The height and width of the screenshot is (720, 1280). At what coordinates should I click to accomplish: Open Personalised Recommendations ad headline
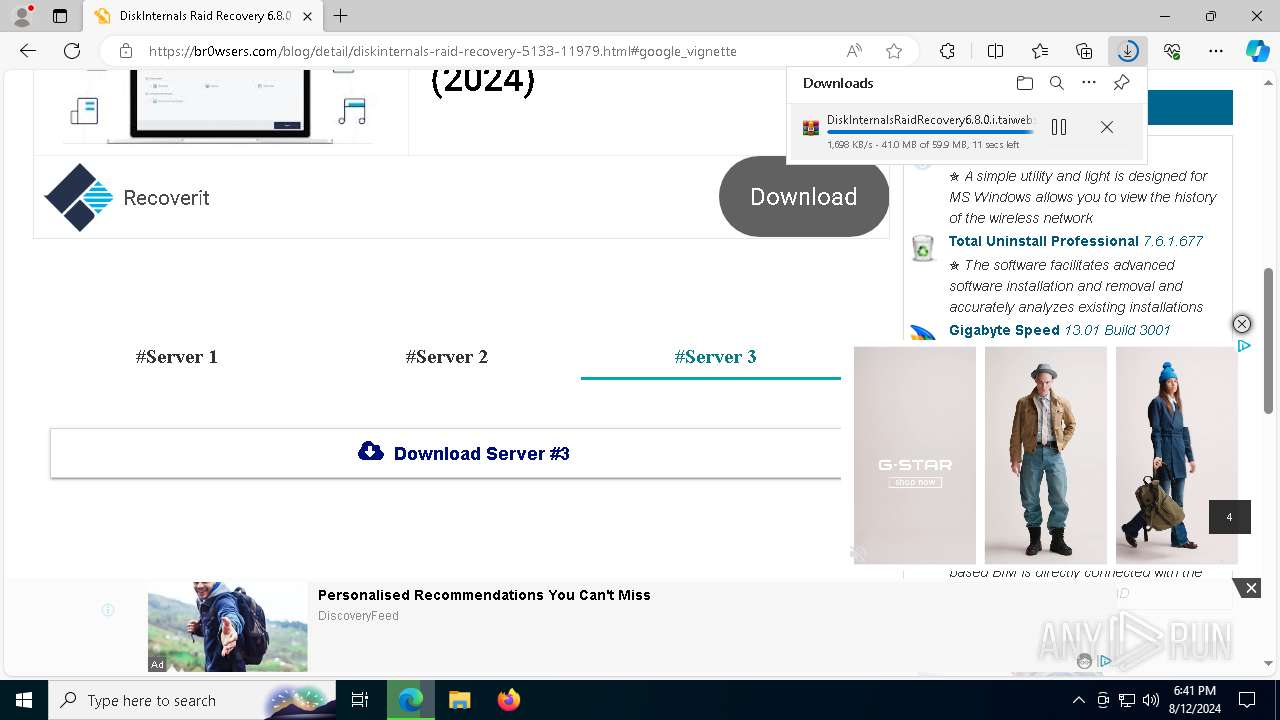pos(484,595)
